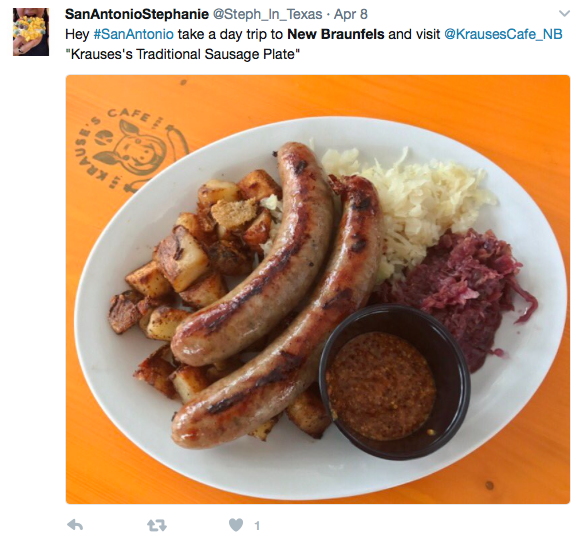This screenshot has height=542, width=577.
Task: Open the sausage plate photo by its sausages
Action: 276,294
